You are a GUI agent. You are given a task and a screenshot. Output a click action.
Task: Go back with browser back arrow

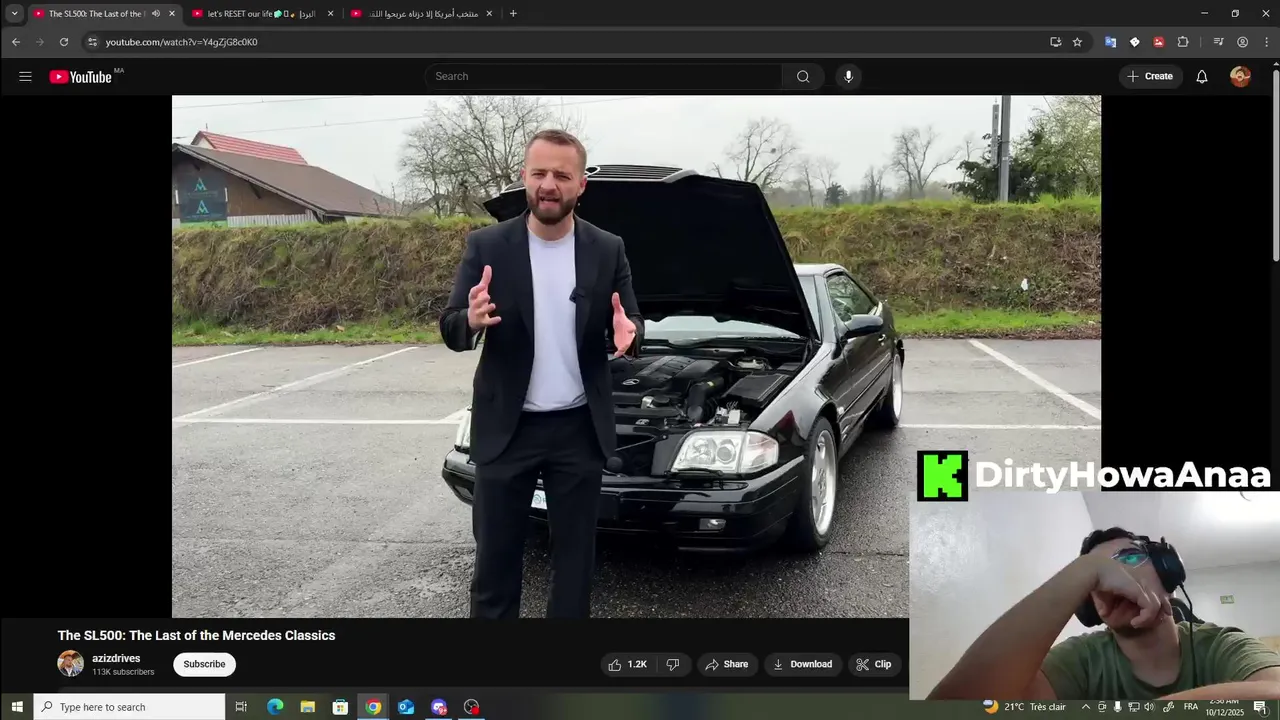click(x=16, y=42)
